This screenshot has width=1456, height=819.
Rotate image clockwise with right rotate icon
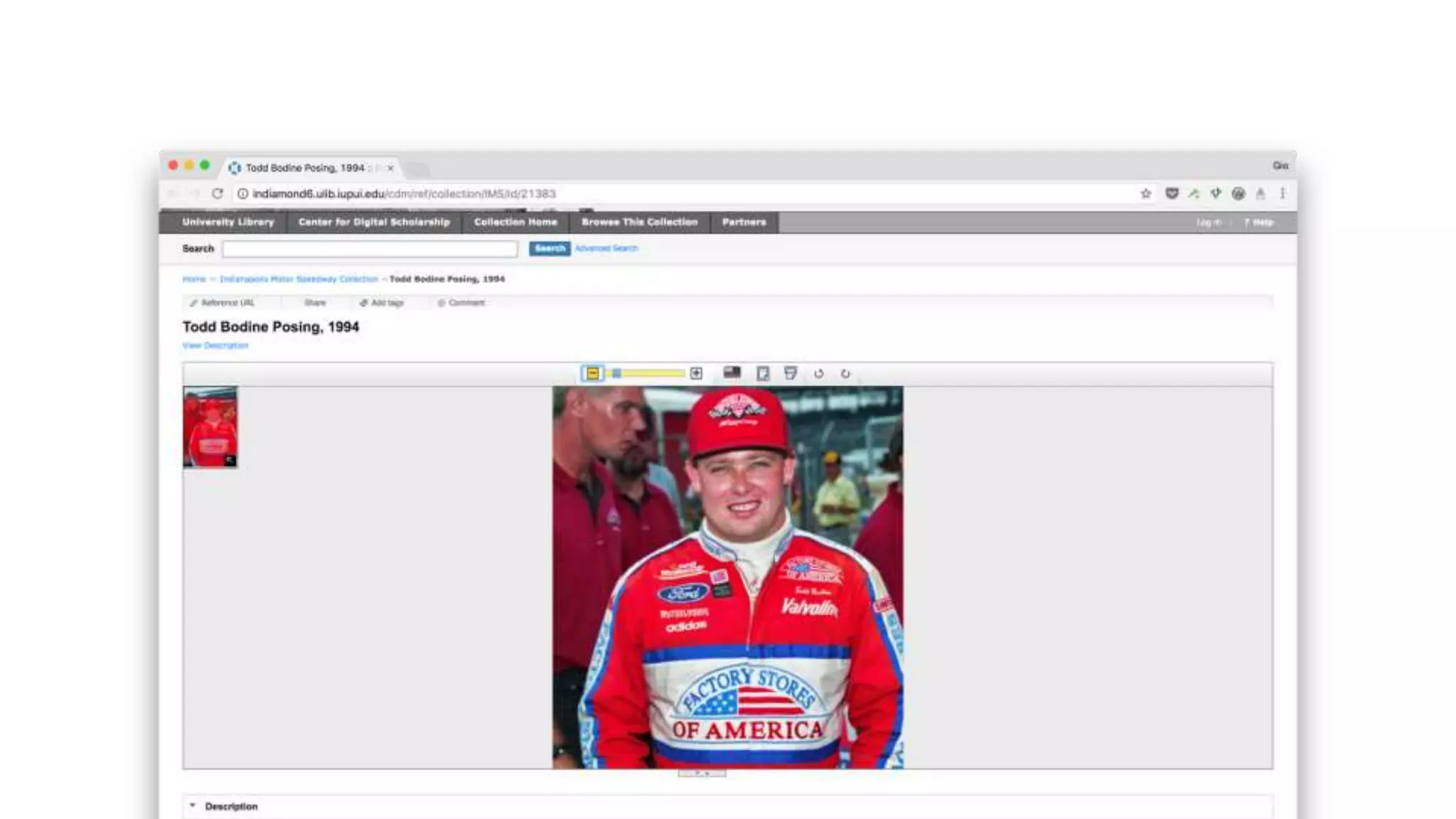tap(845, 373)
